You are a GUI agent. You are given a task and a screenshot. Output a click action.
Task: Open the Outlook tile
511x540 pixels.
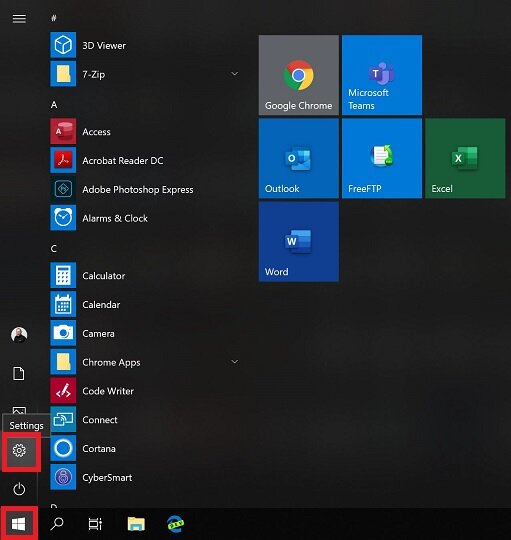click(299, 158)
